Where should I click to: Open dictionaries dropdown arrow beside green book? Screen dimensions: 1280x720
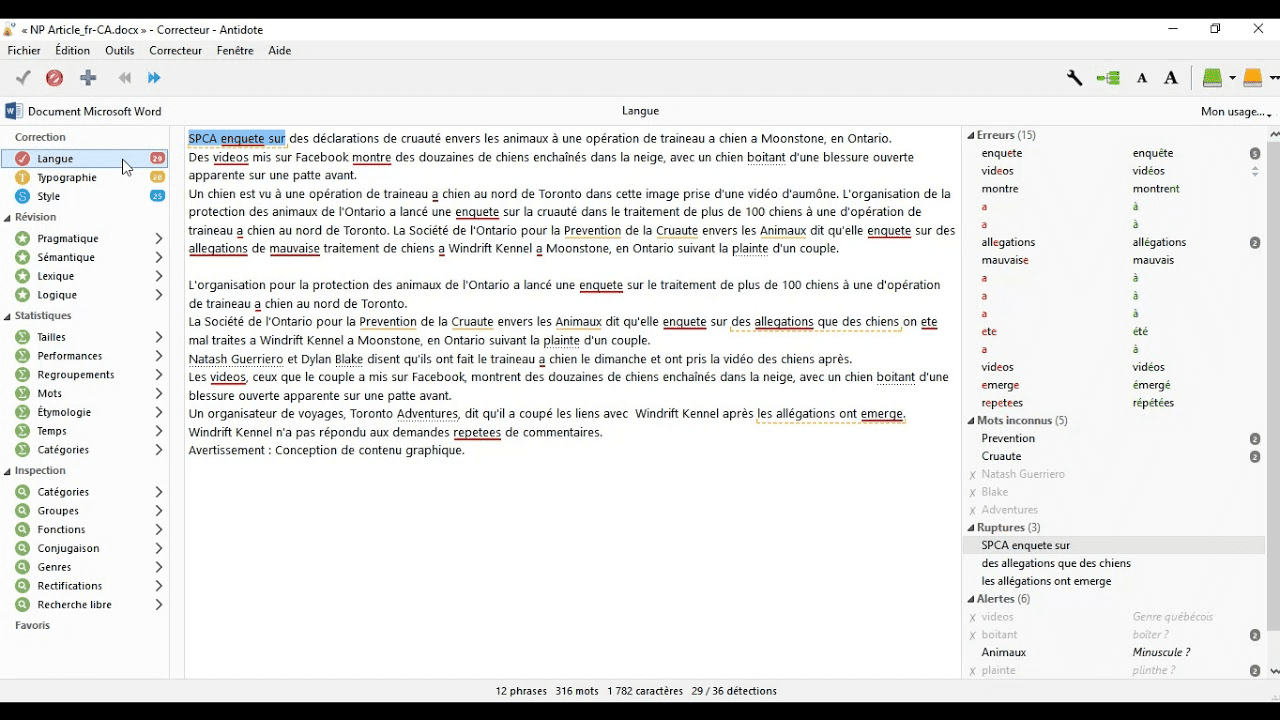click(x=1232, y=78)
